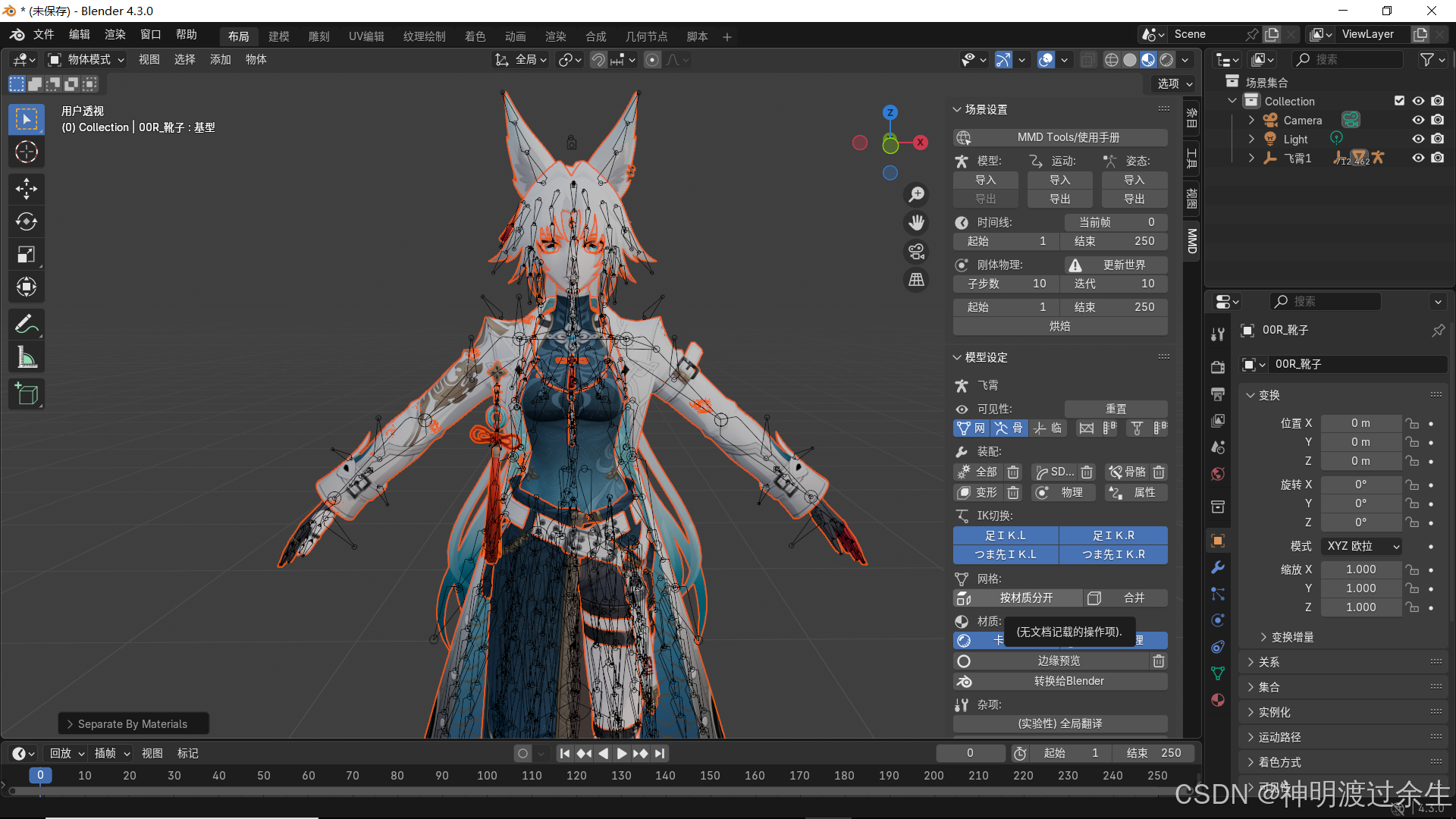Uncheck the Collection exclude checkbox
This screenshot has width=1456, height=819.
(1400, 101)
